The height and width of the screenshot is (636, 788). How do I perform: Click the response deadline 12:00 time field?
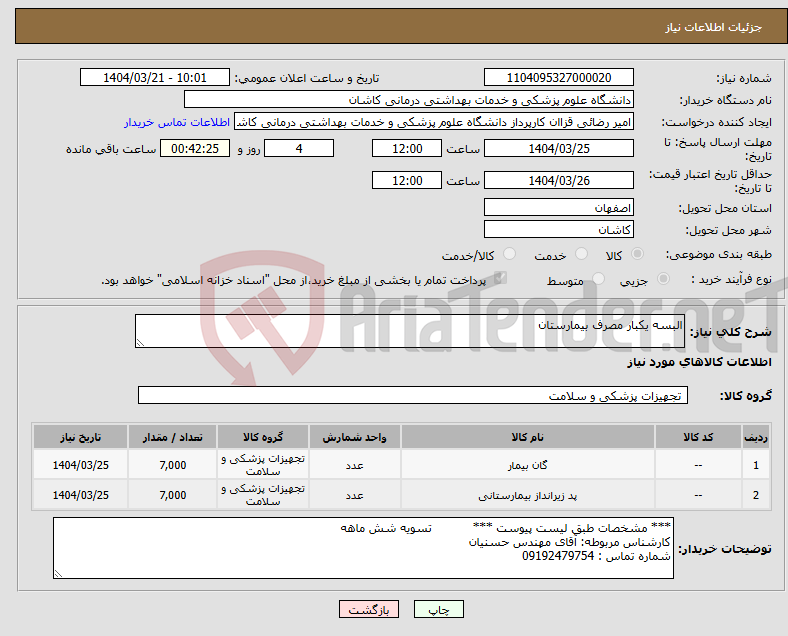pos(407,148)
